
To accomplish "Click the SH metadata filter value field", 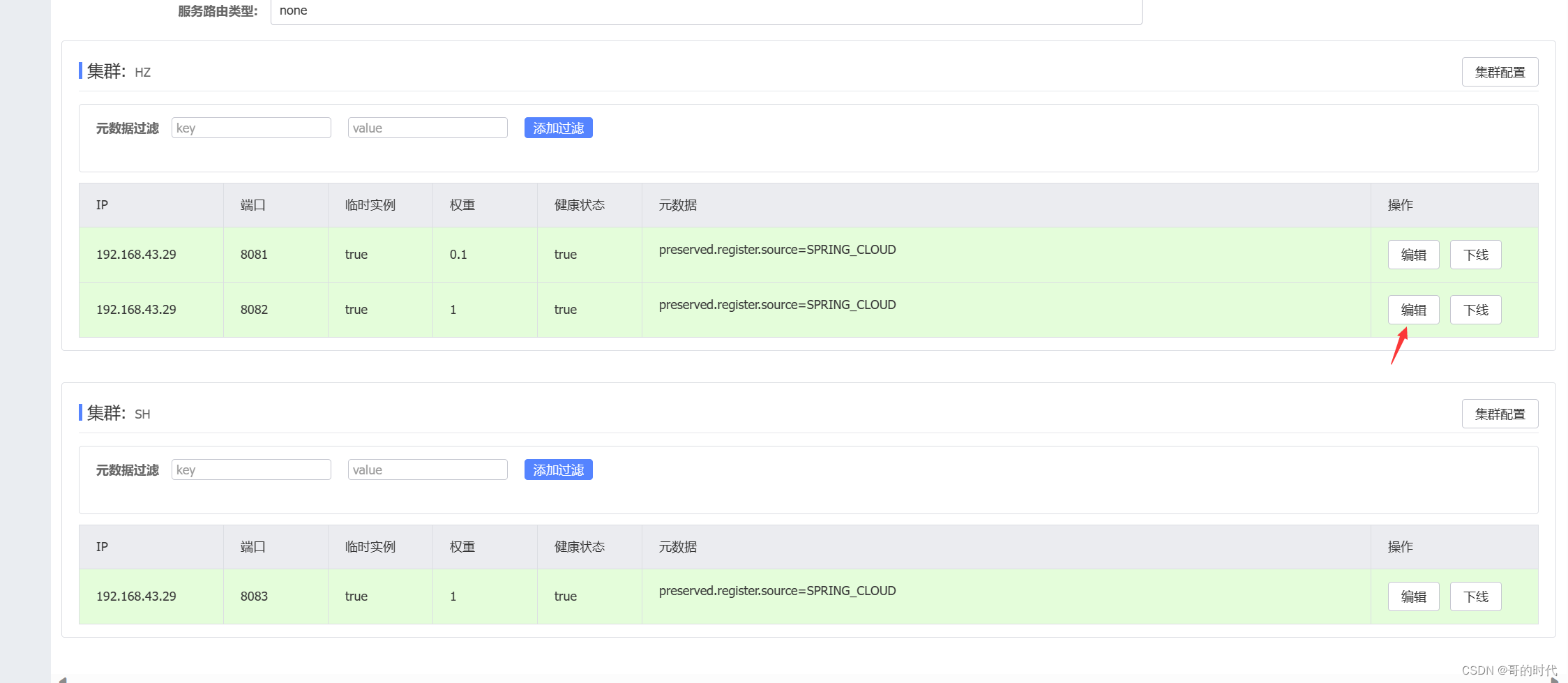I will 428,470.
